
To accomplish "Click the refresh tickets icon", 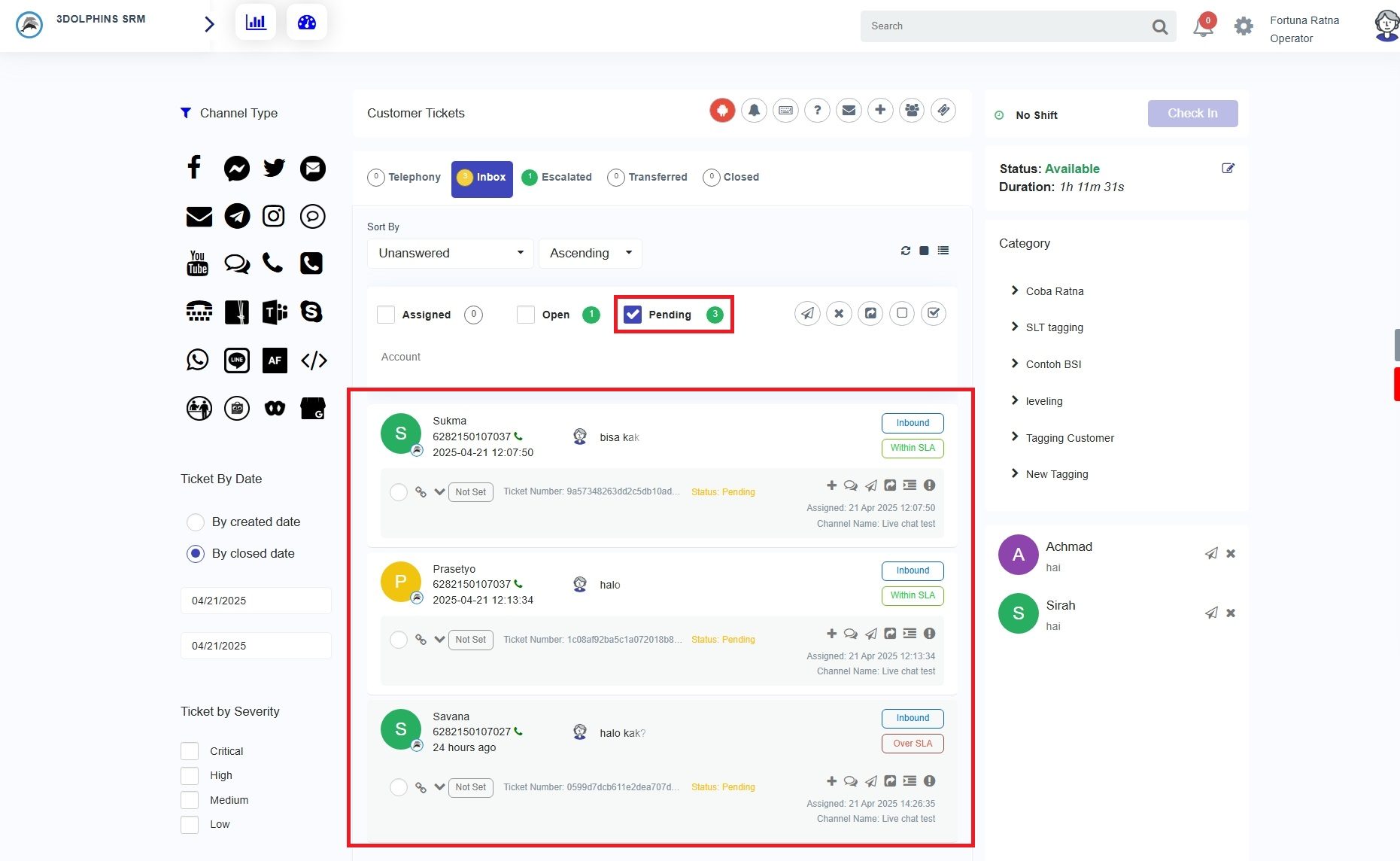I will pos(905,251).
